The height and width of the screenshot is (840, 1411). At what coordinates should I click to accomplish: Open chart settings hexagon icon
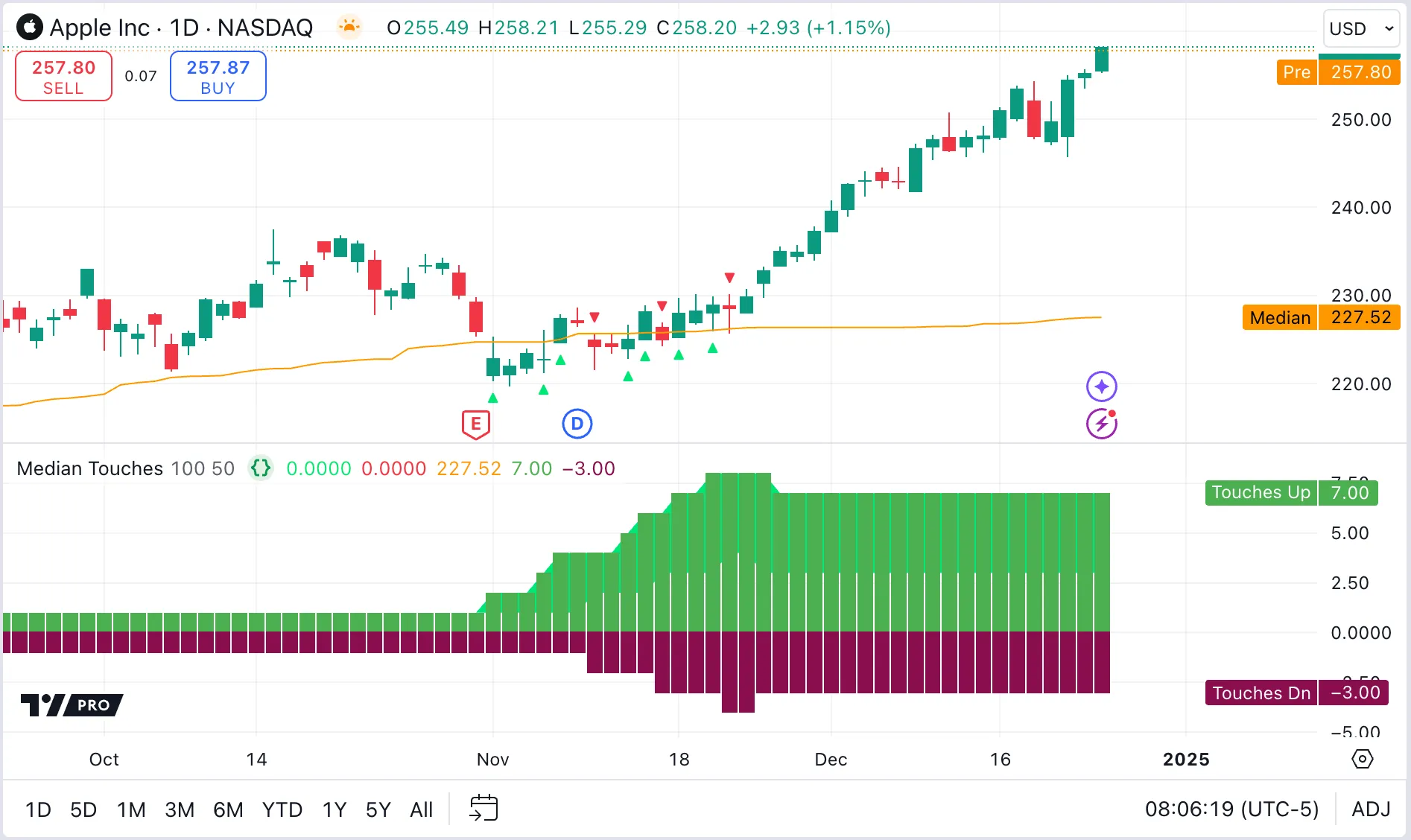(x=1362, y=759)
